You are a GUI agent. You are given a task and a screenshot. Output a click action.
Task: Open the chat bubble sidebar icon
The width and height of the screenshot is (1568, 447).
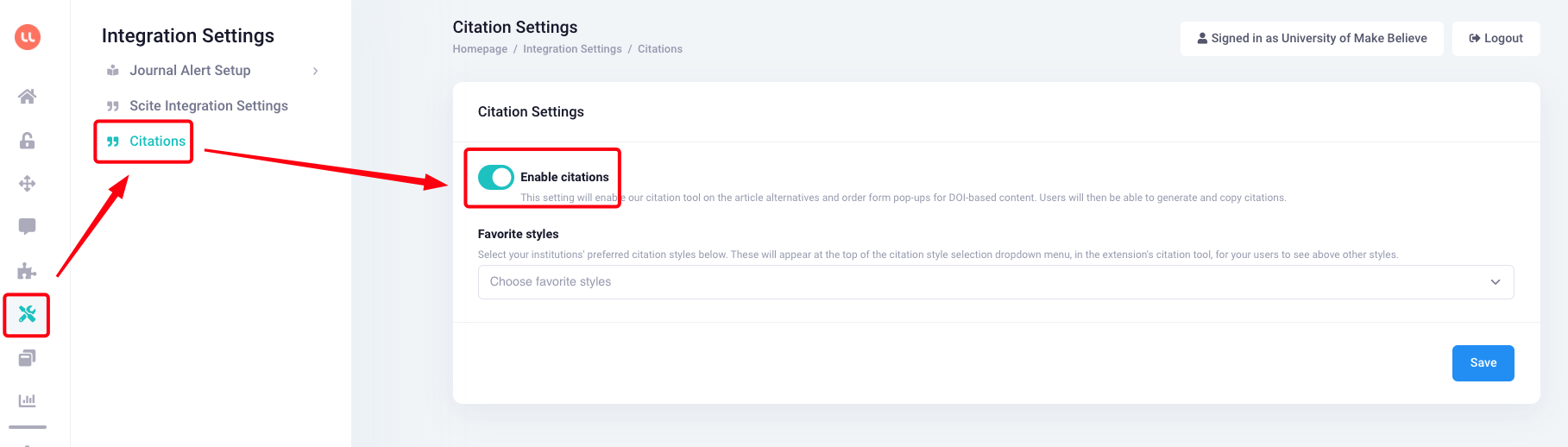click(x=28, y=227)
